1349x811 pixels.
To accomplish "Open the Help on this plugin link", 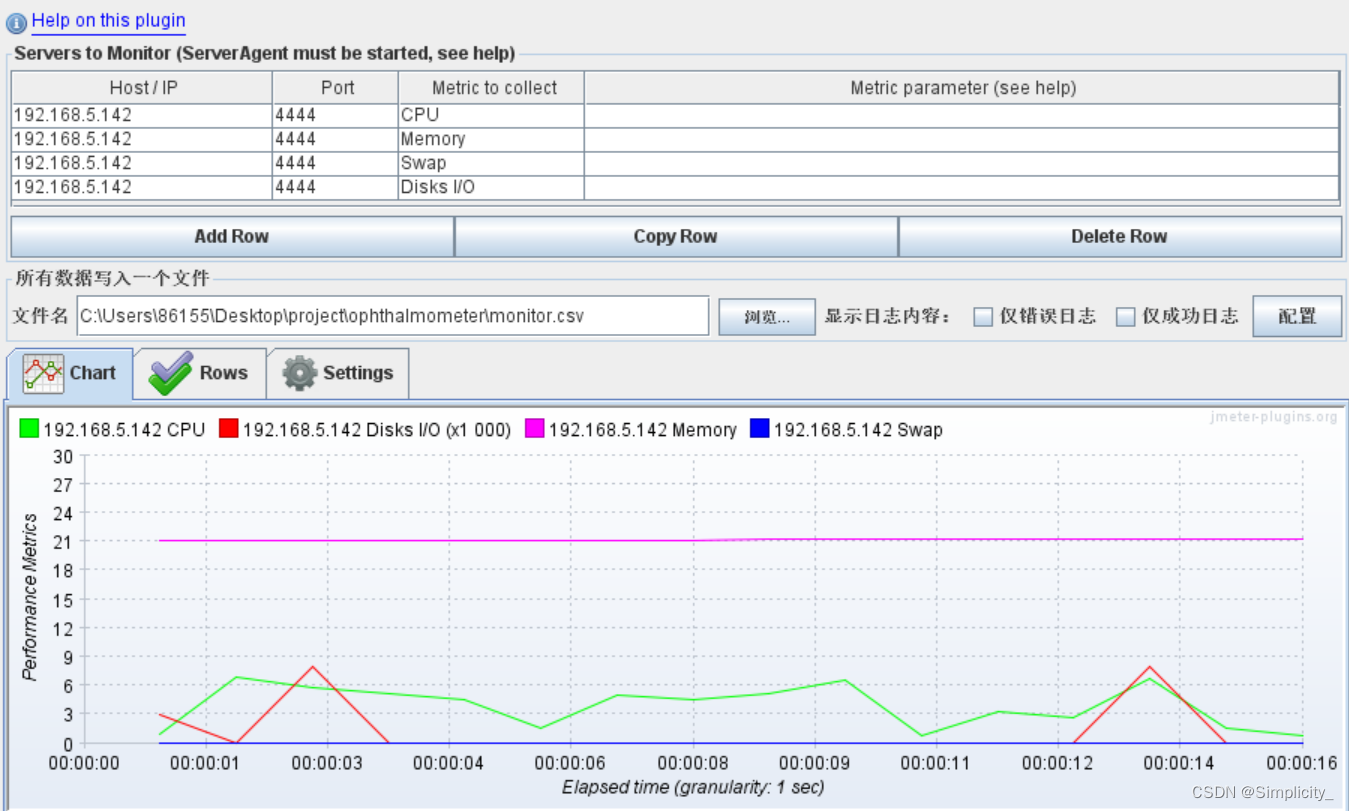I will (108, 20).
